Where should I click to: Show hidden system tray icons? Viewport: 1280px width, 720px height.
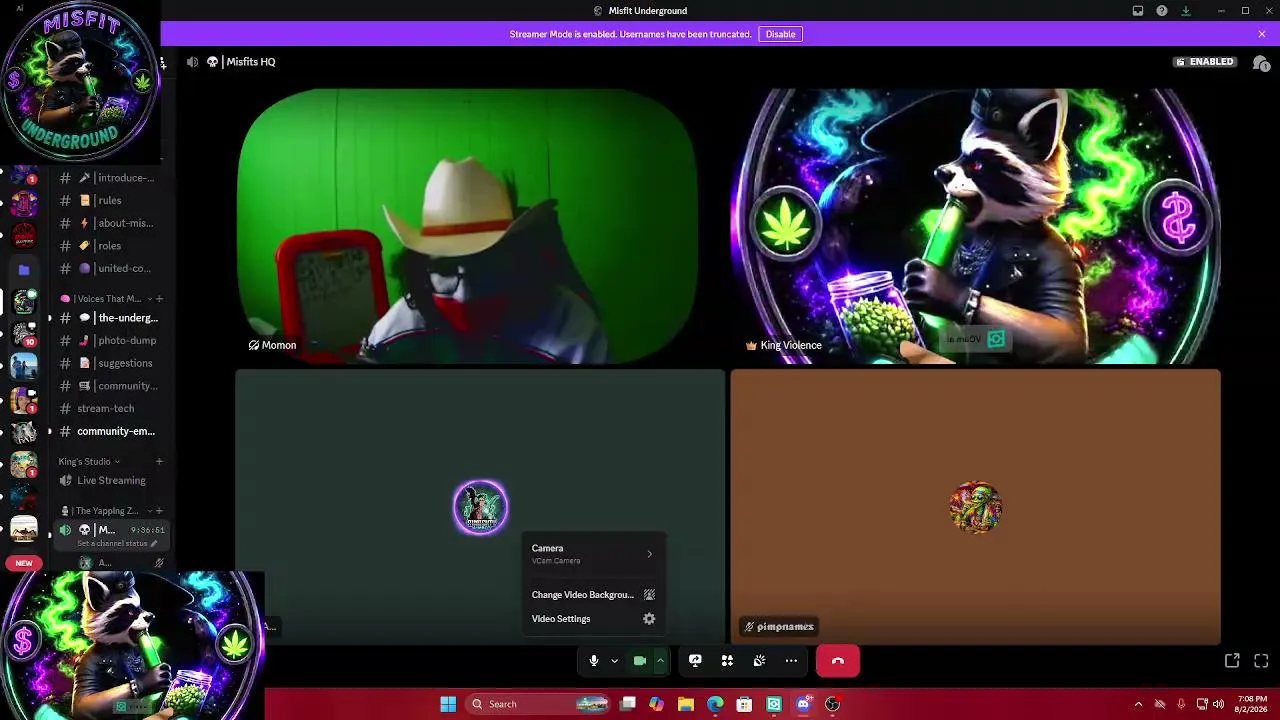click(x=1138, y=704)
